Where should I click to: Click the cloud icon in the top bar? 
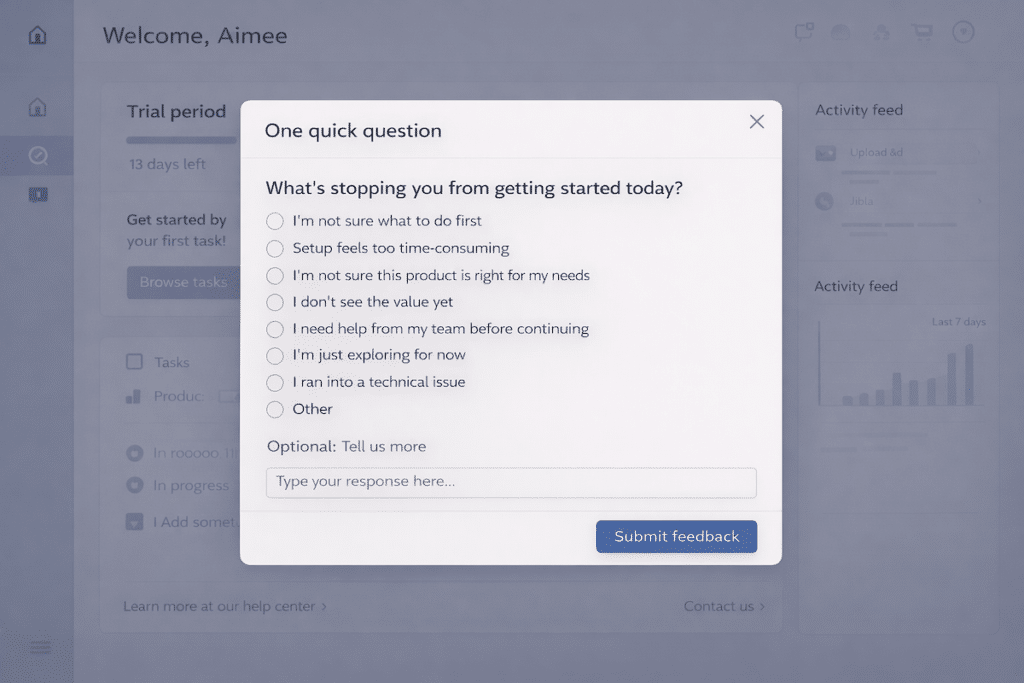pyautogui.click(x=840, y=31)
